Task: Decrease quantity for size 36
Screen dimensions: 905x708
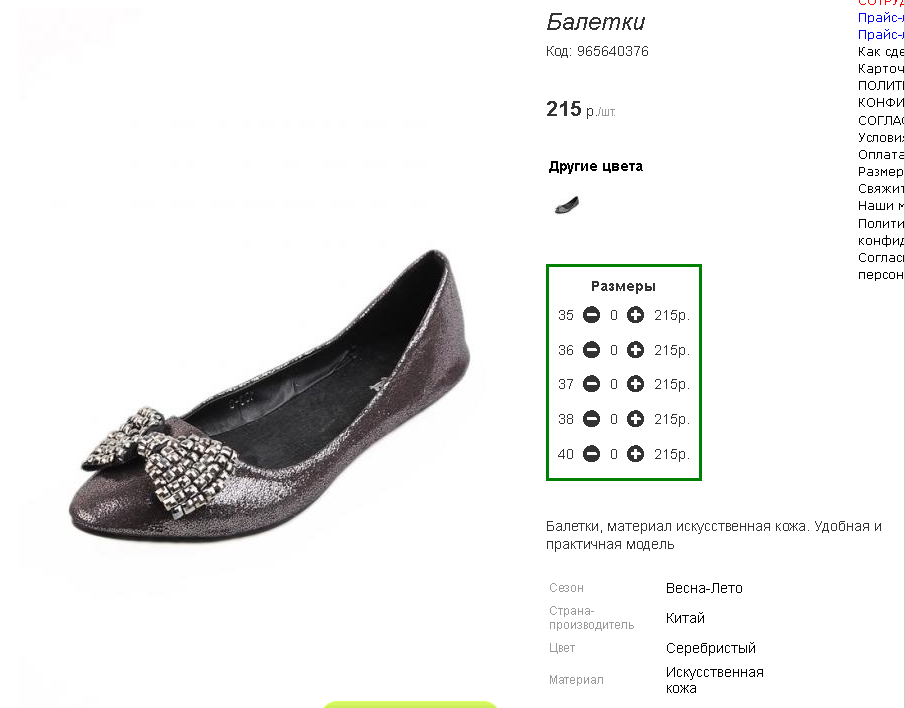Action: click(591, 350)
